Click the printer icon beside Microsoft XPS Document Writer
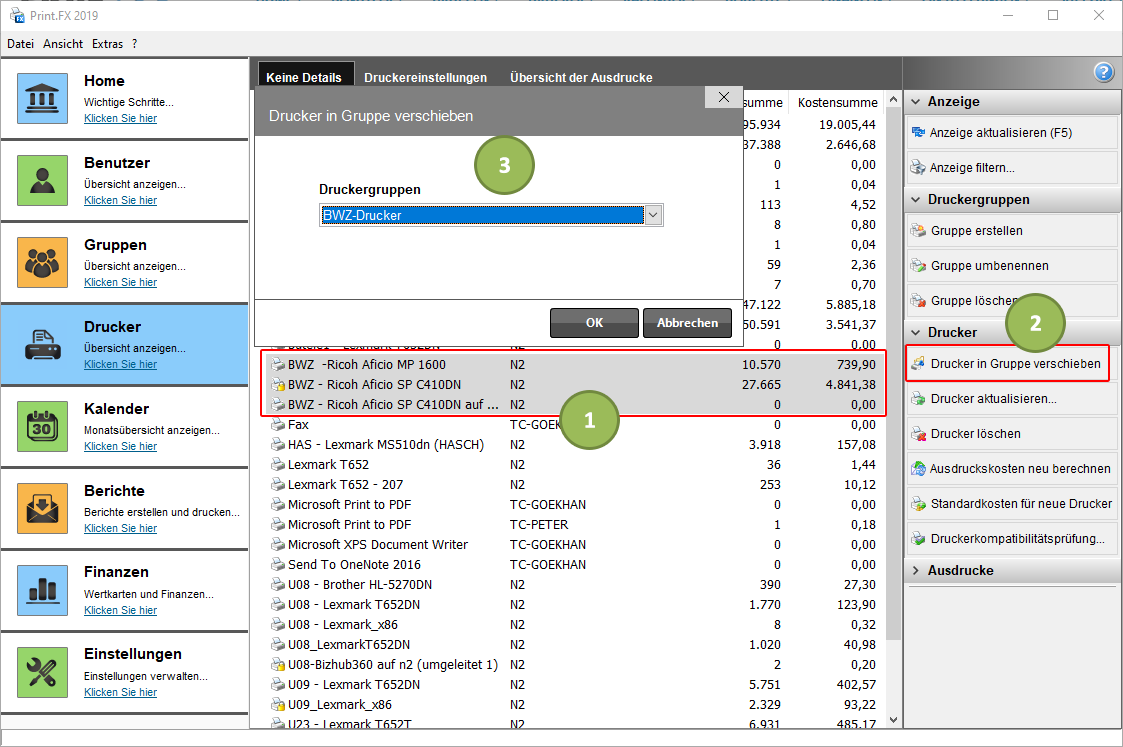1123x747 pixels. coord(278,545)
